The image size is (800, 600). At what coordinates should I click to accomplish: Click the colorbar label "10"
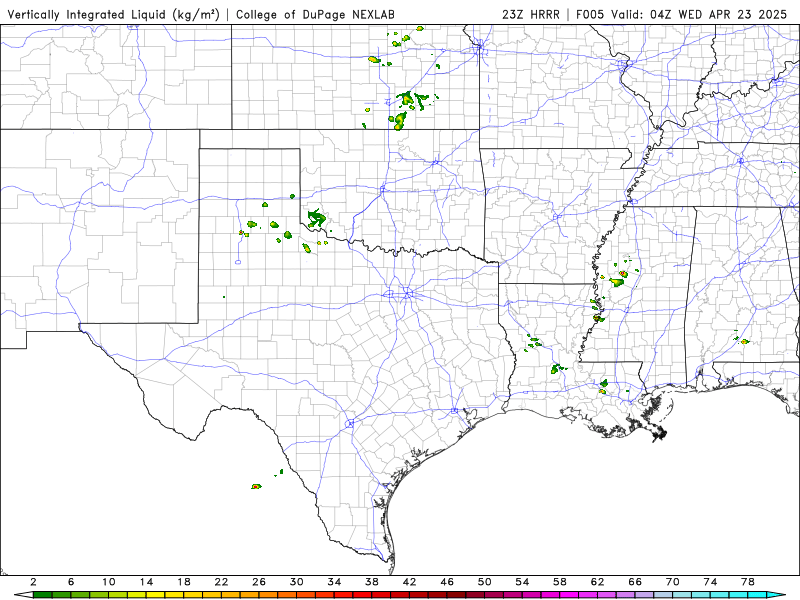coord(108,582)
